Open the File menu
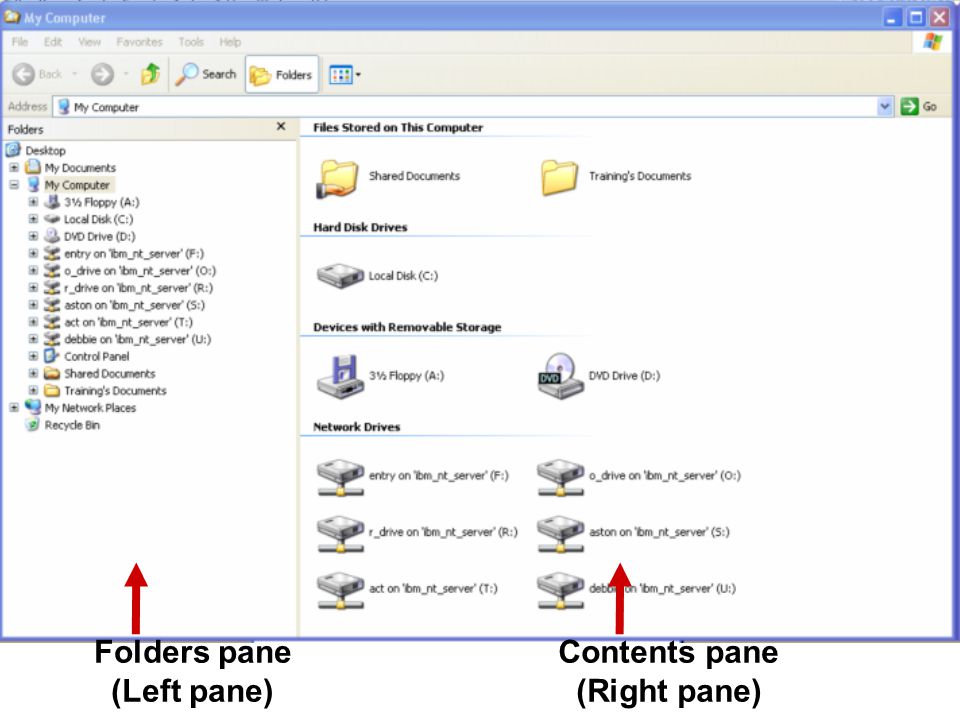Screen dimensions: 960x720 [20, 42]
